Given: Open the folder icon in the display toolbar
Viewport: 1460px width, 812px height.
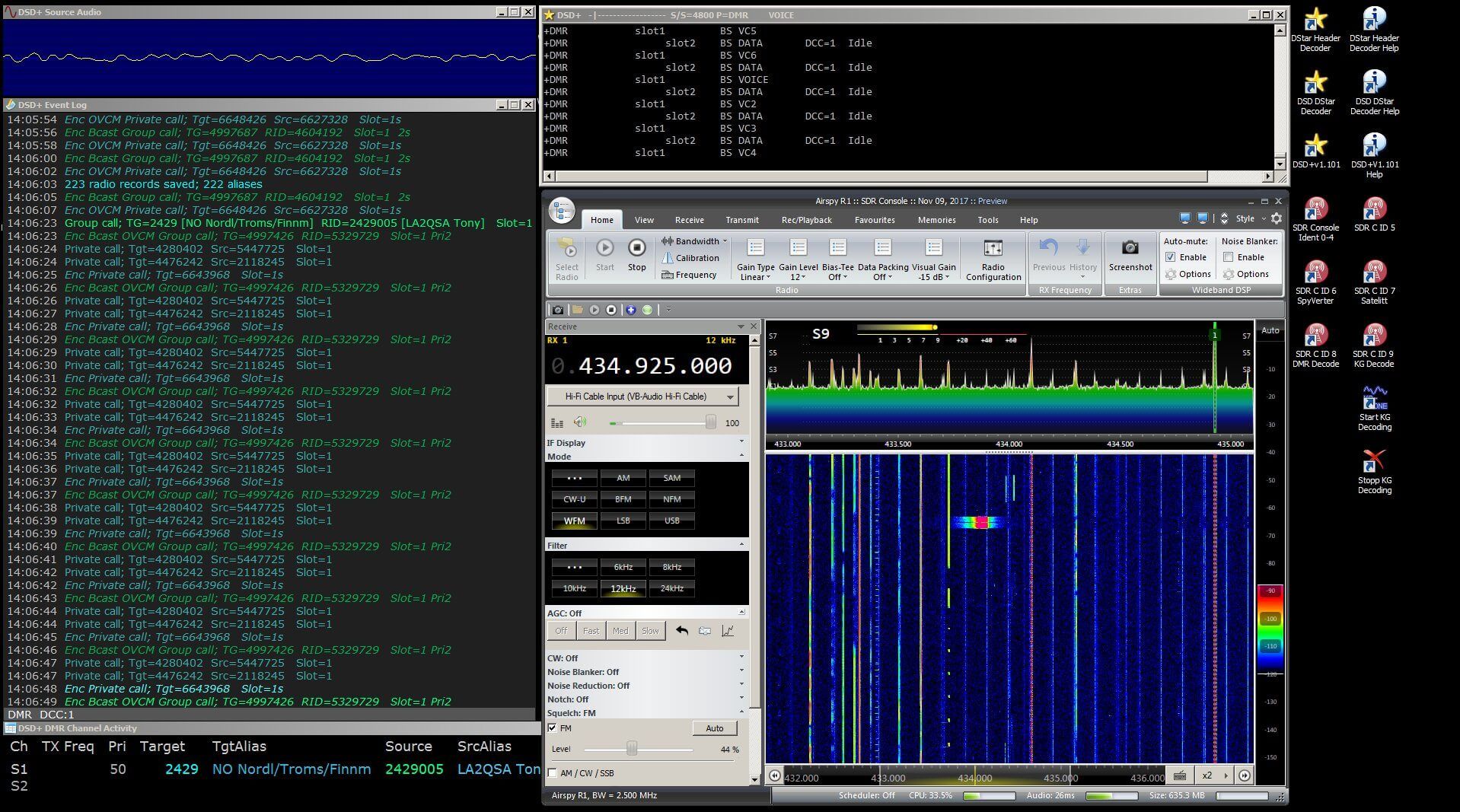Looking at the screenshot, I should pos(577,310).
